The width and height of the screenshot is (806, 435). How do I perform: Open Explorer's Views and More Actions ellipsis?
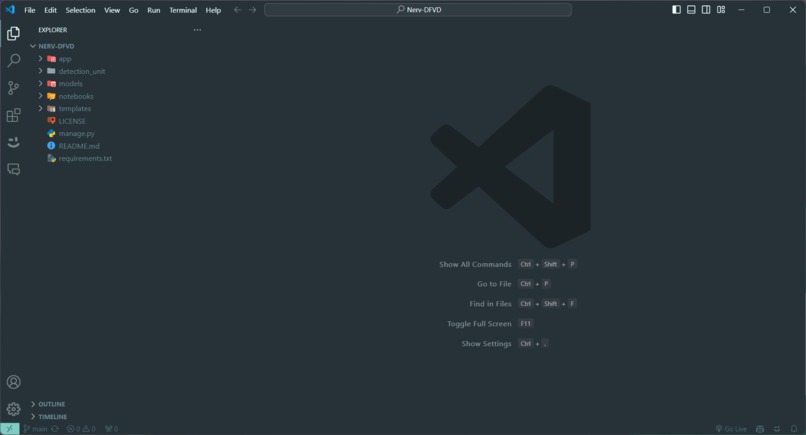pyautogui.click(x=197, y=30)
